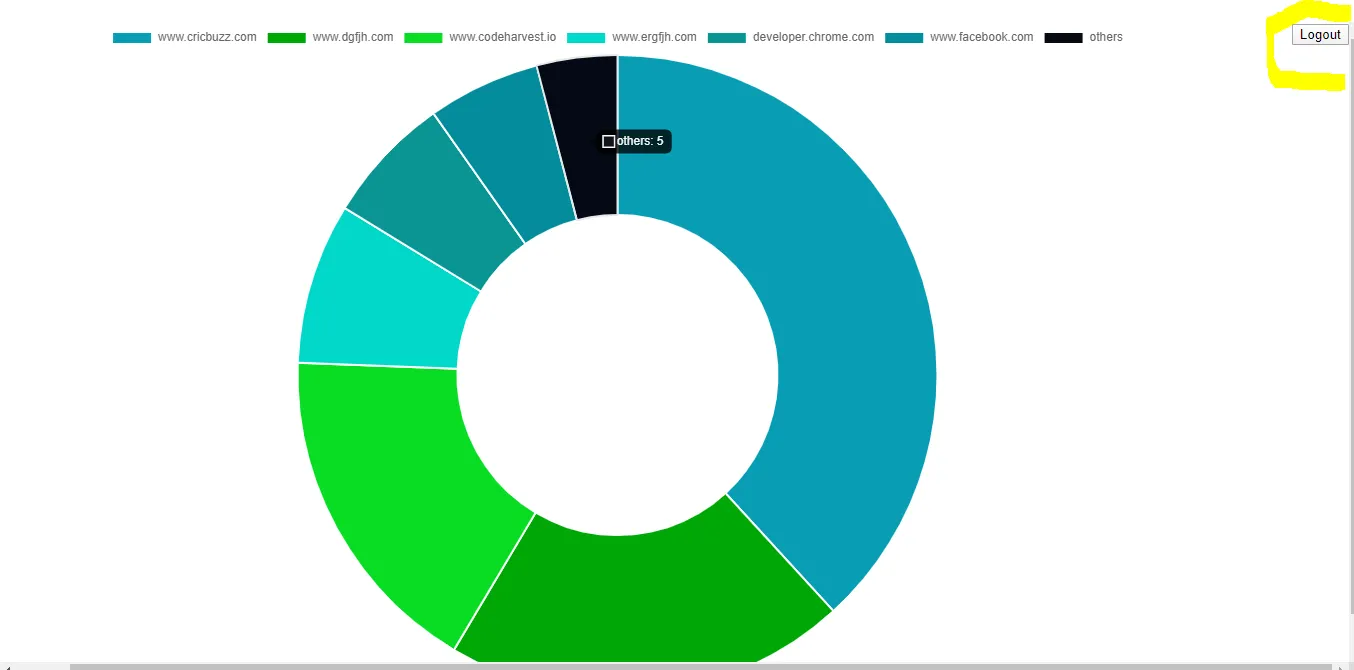Click developer.chrome.com legend color box
Image resolution: width=1354 pixels, height=670 pixels.
[727, 37]
